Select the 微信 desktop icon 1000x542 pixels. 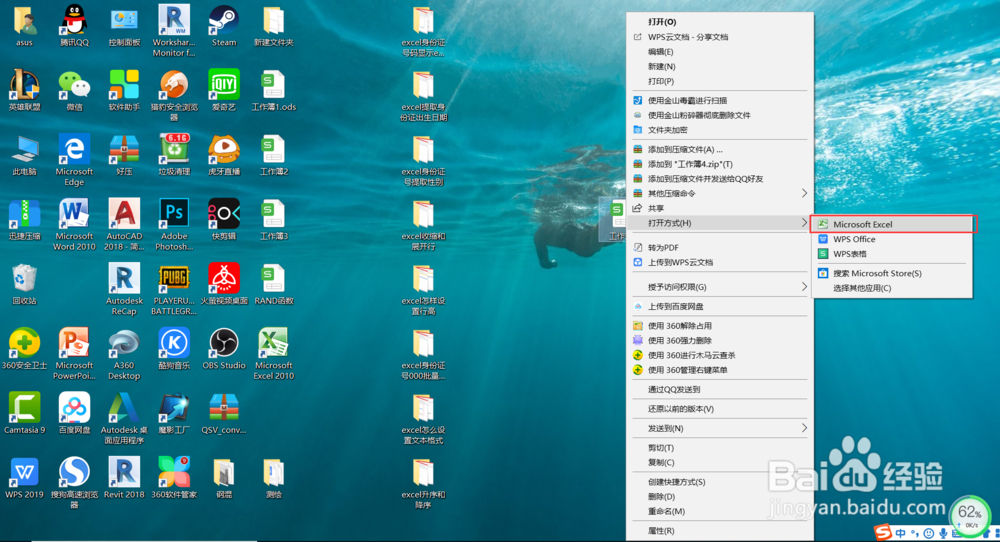(x=75, y=91)
